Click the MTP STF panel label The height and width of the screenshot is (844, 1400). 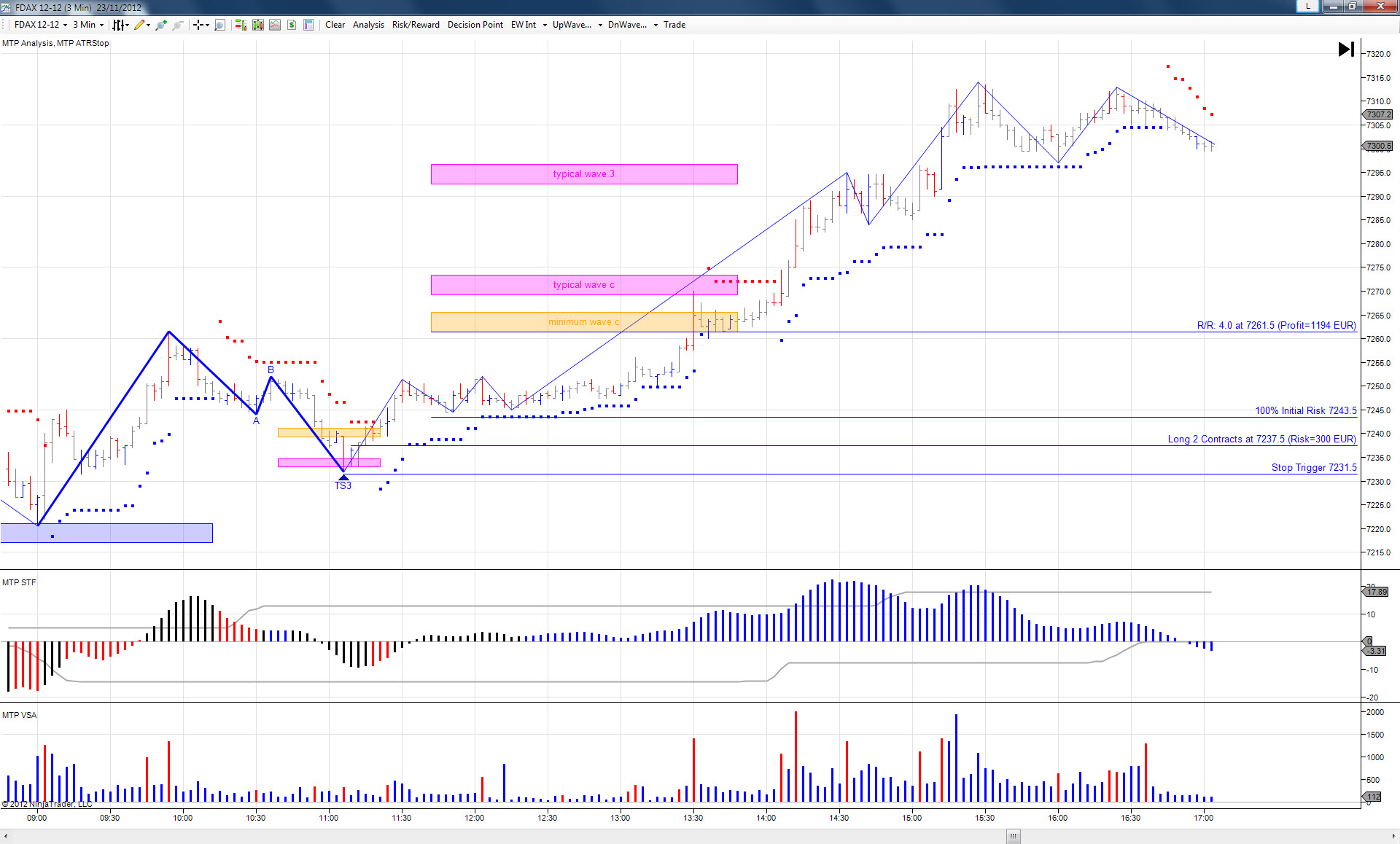point(19,582)
